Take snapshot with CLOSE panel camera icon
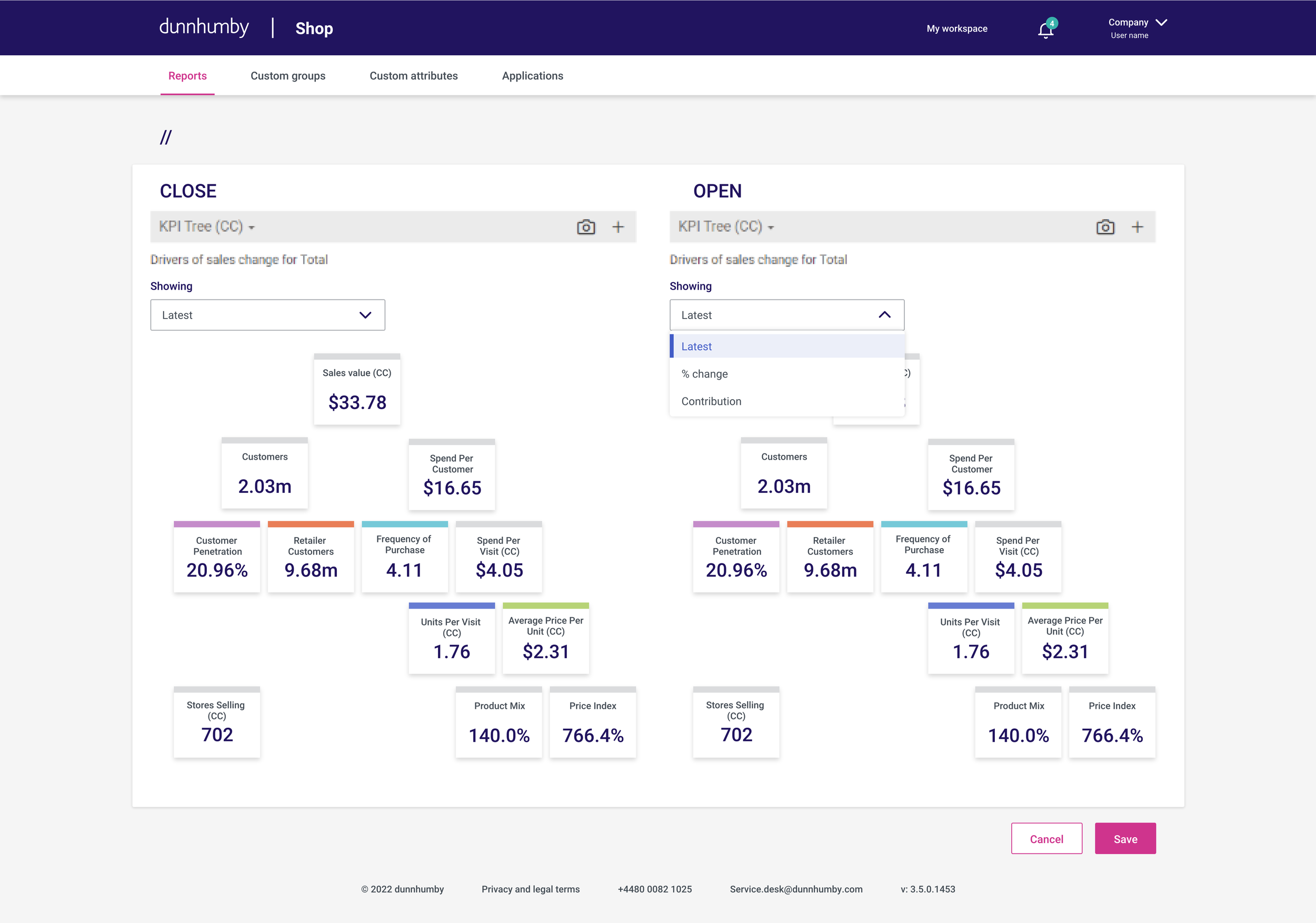The width and height of the screenshot is (1316, 923). coord(586,227)
